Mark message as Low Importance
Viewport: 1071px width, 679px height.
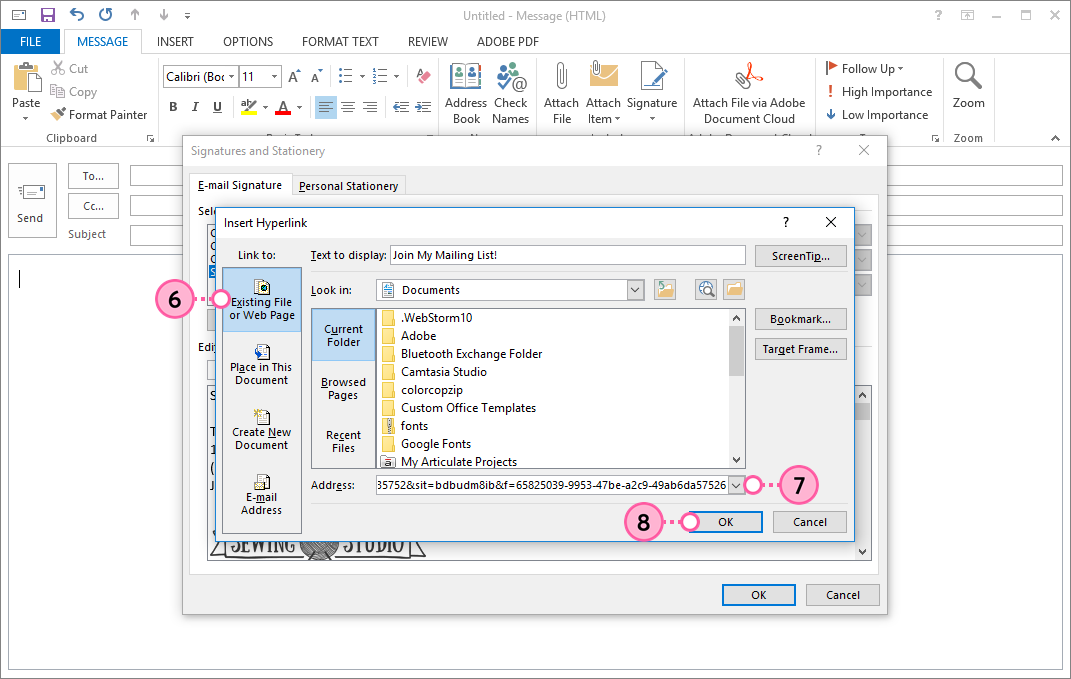pyautogui.click(x=877, y=115)
